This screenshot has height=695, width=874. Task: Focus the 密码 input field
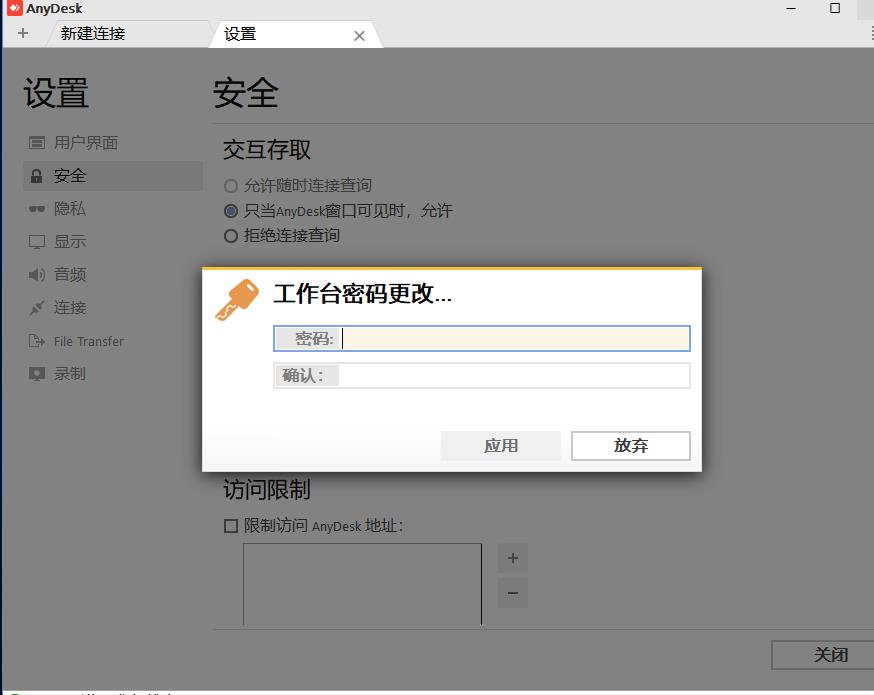482,338
